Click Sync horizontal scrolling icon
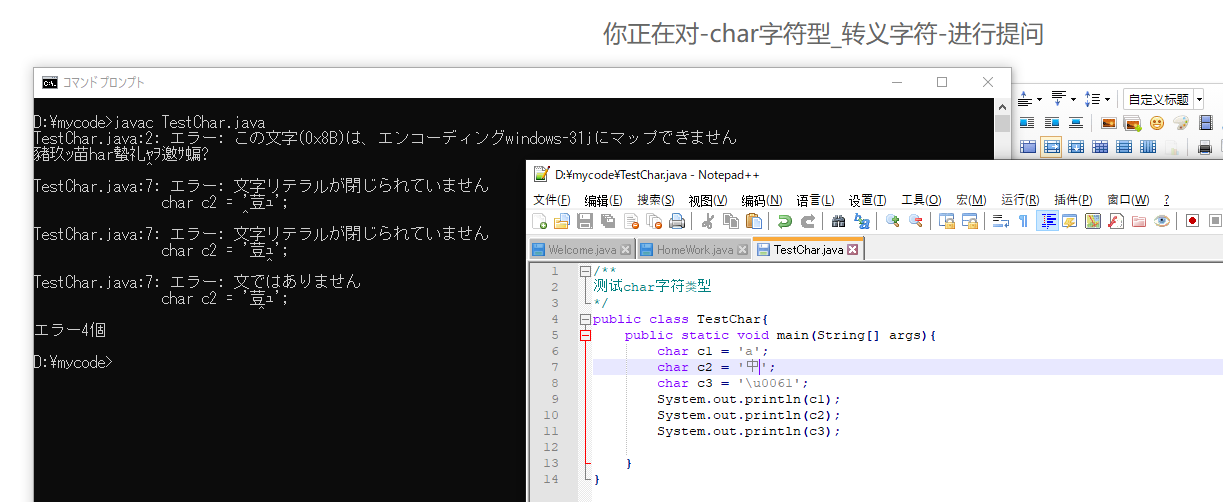Screen dimensions: 1223x502 970,221
